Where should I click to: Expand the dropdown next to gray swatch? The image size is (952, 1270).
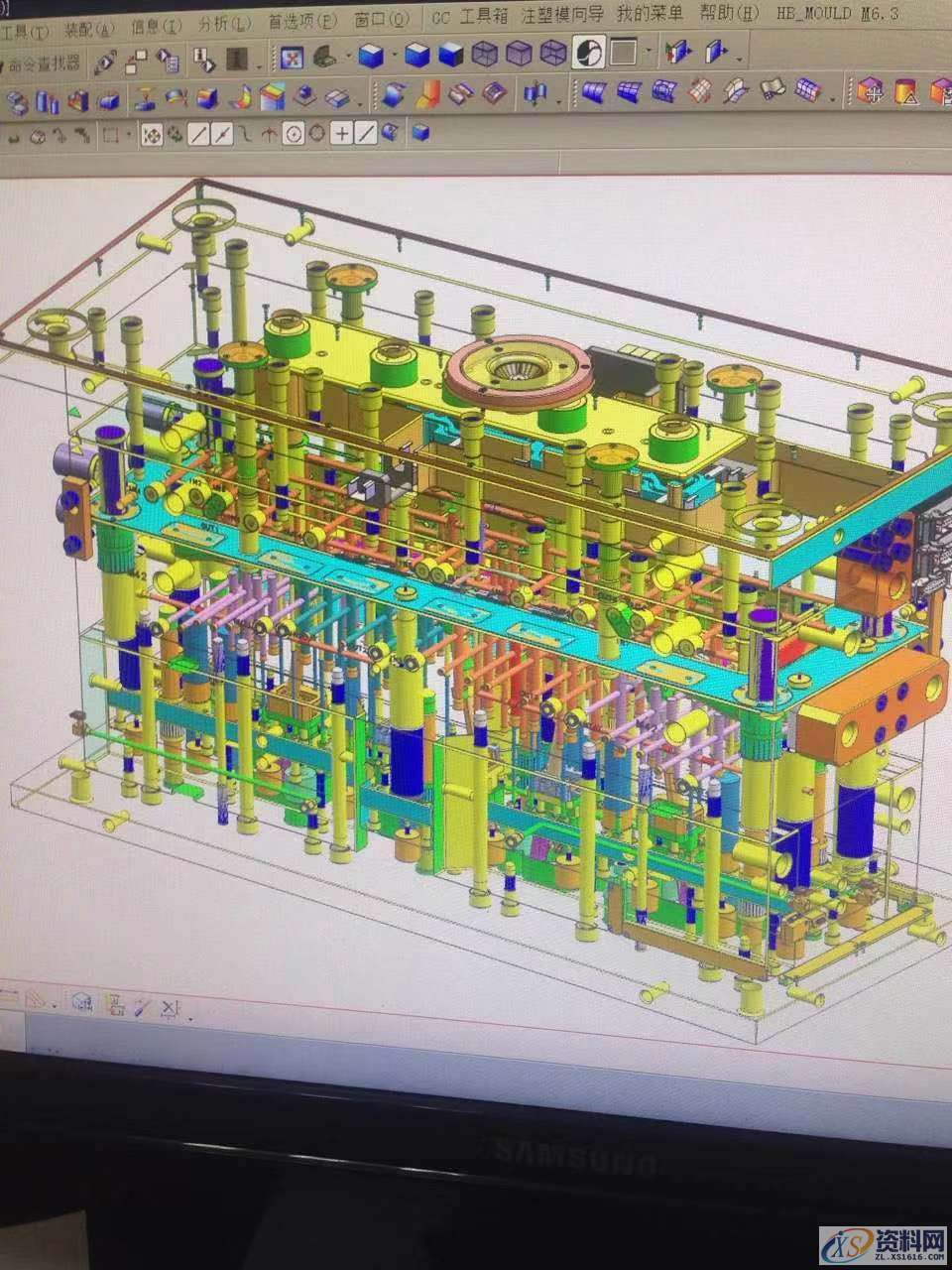click(650, 50)
